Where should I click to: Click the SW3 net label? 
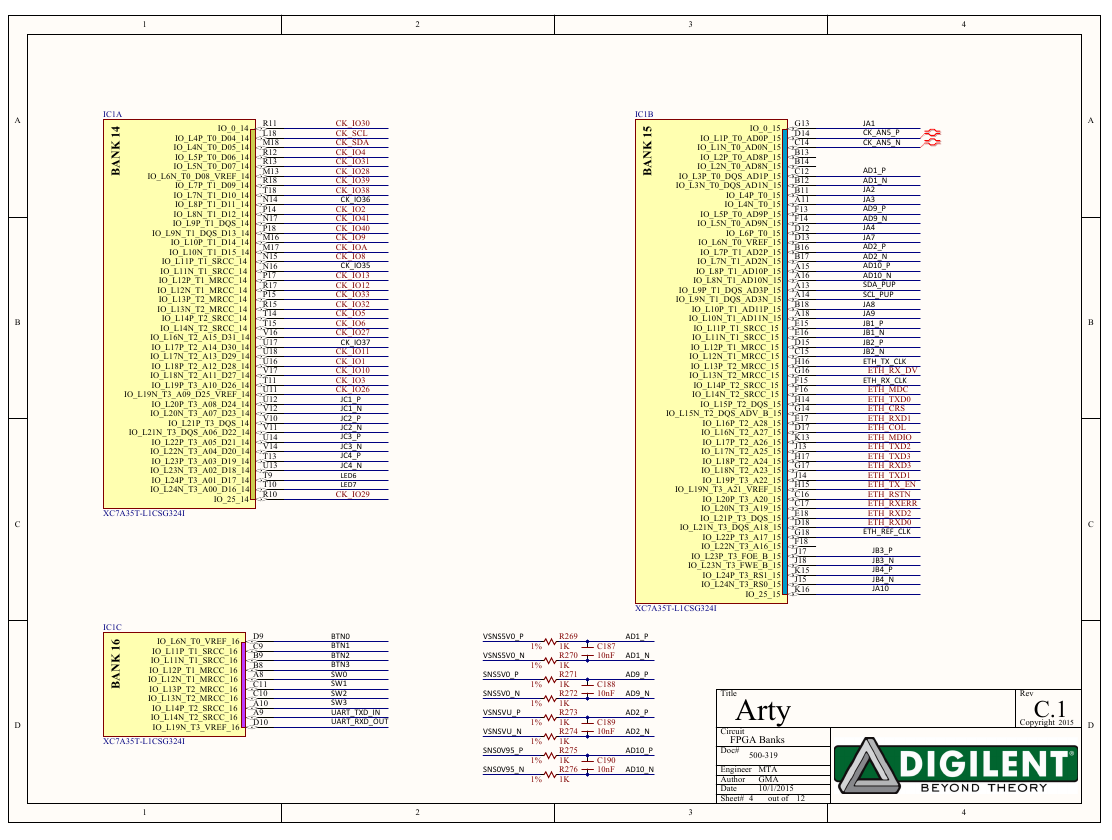pos(339,703)
